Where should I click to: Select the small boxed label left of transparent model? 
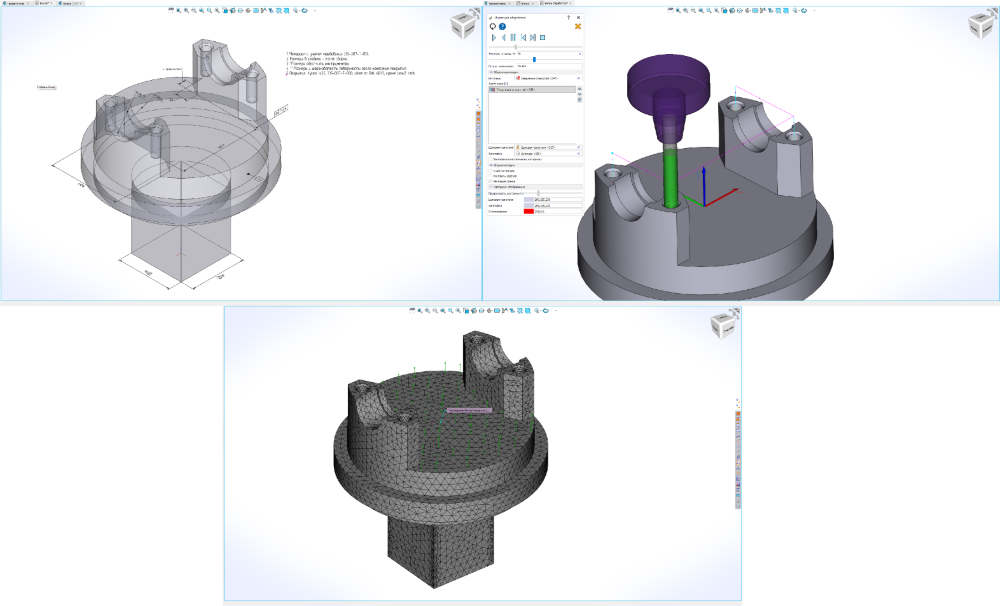(x=47, y=87)
